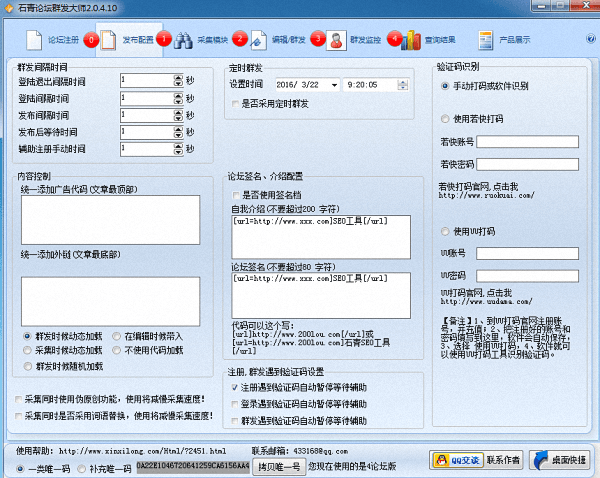The image size is (600, 478).
Task: Click the 登陆退出间隔时间 spinner arrows
Action: [179, 80]
